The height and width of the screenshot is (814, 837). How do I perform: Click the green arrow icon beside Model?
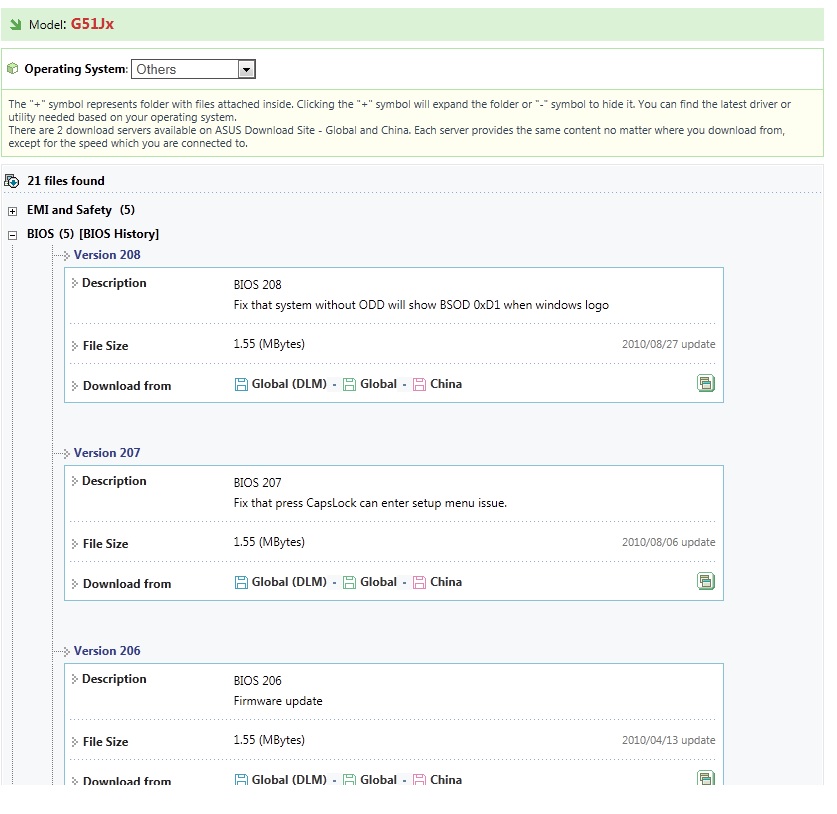[15, 24]
